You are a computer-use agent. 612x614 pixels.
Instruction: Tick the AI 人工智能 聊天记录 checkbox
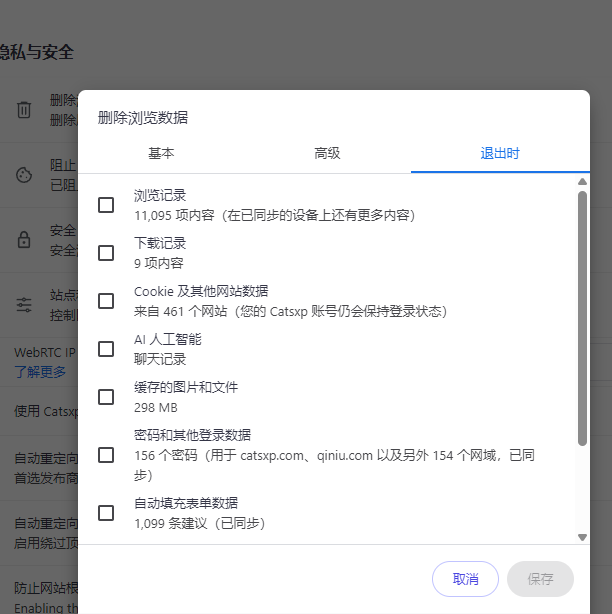106,349
